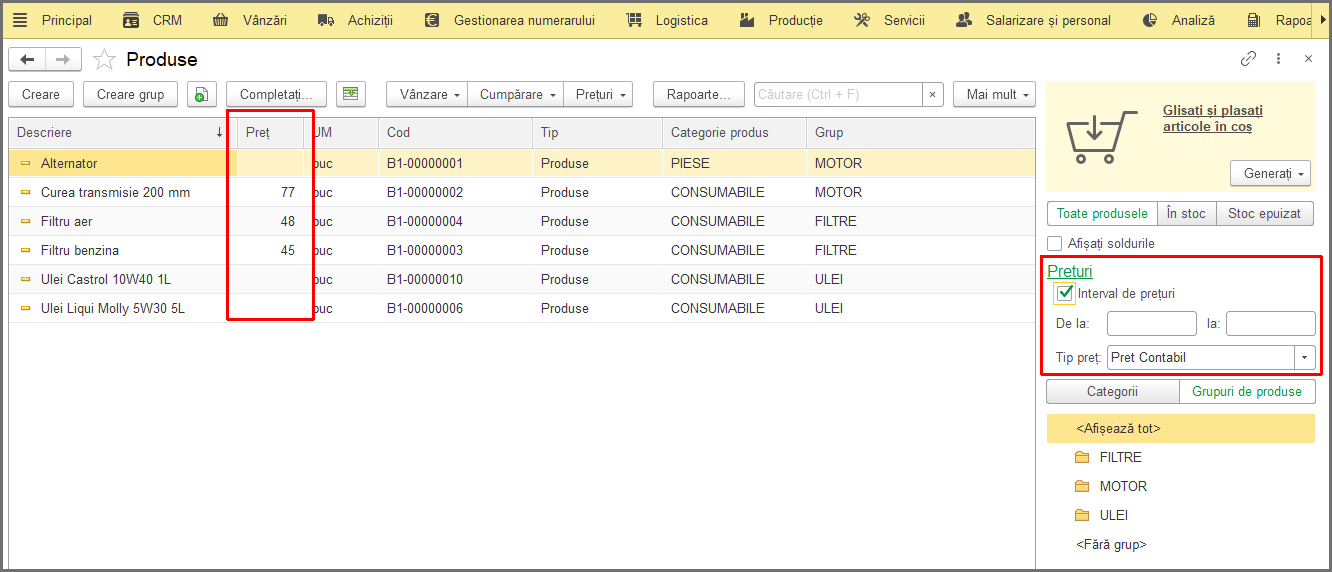Select the Stoc epuizat filter toggle
1332x572 pixels.
(1265, 213)
